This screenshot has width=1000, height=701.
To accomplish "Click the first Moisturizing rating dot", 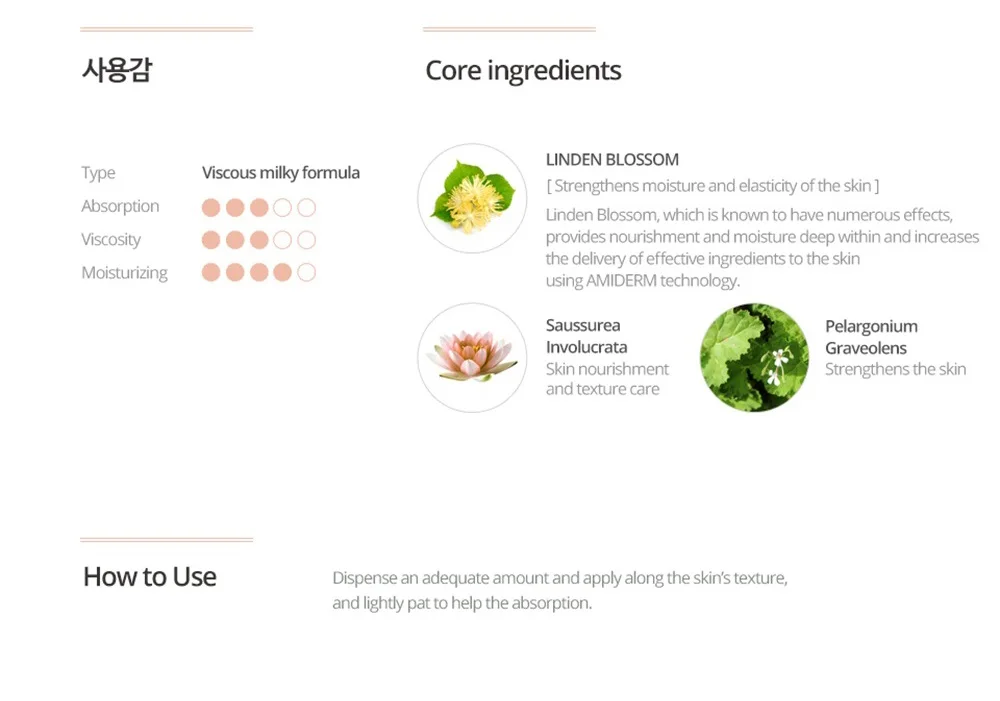I will [x=211, y=272].
